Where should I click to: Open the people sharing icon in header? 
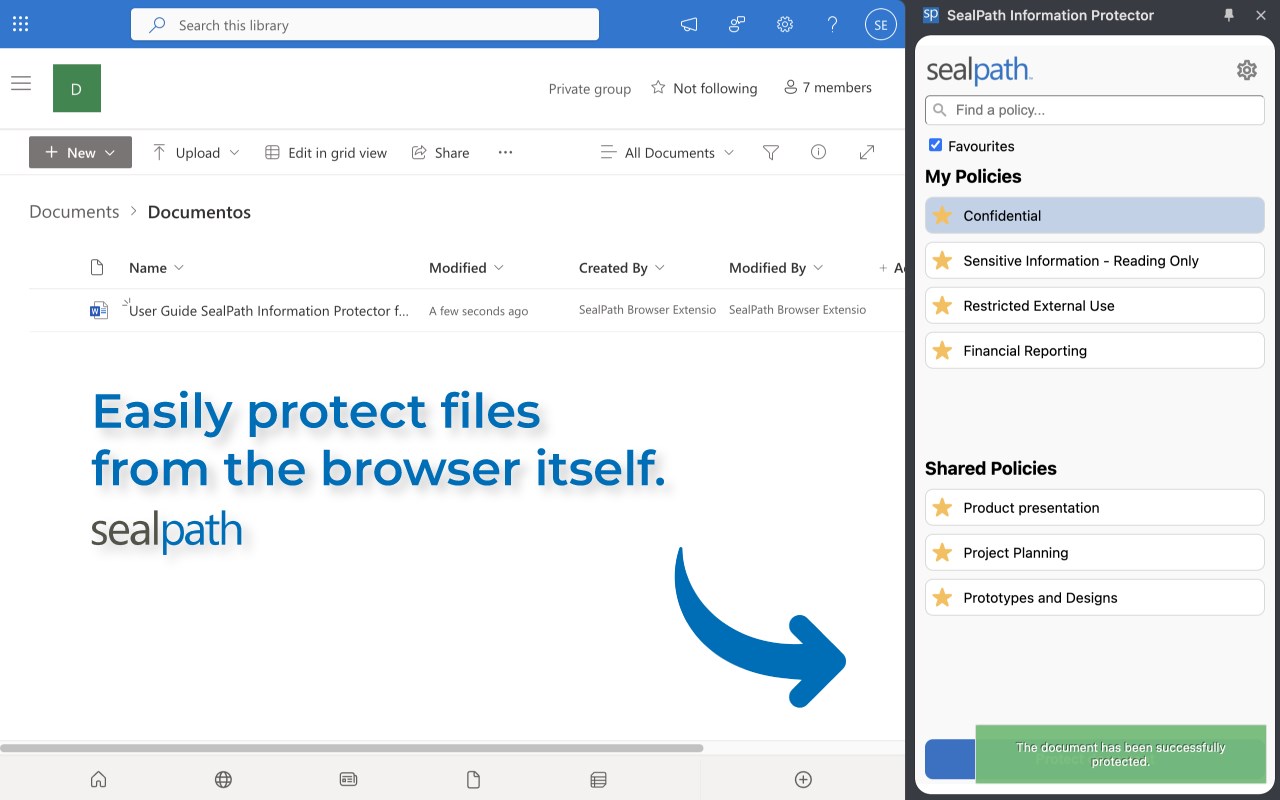(737, 25)
